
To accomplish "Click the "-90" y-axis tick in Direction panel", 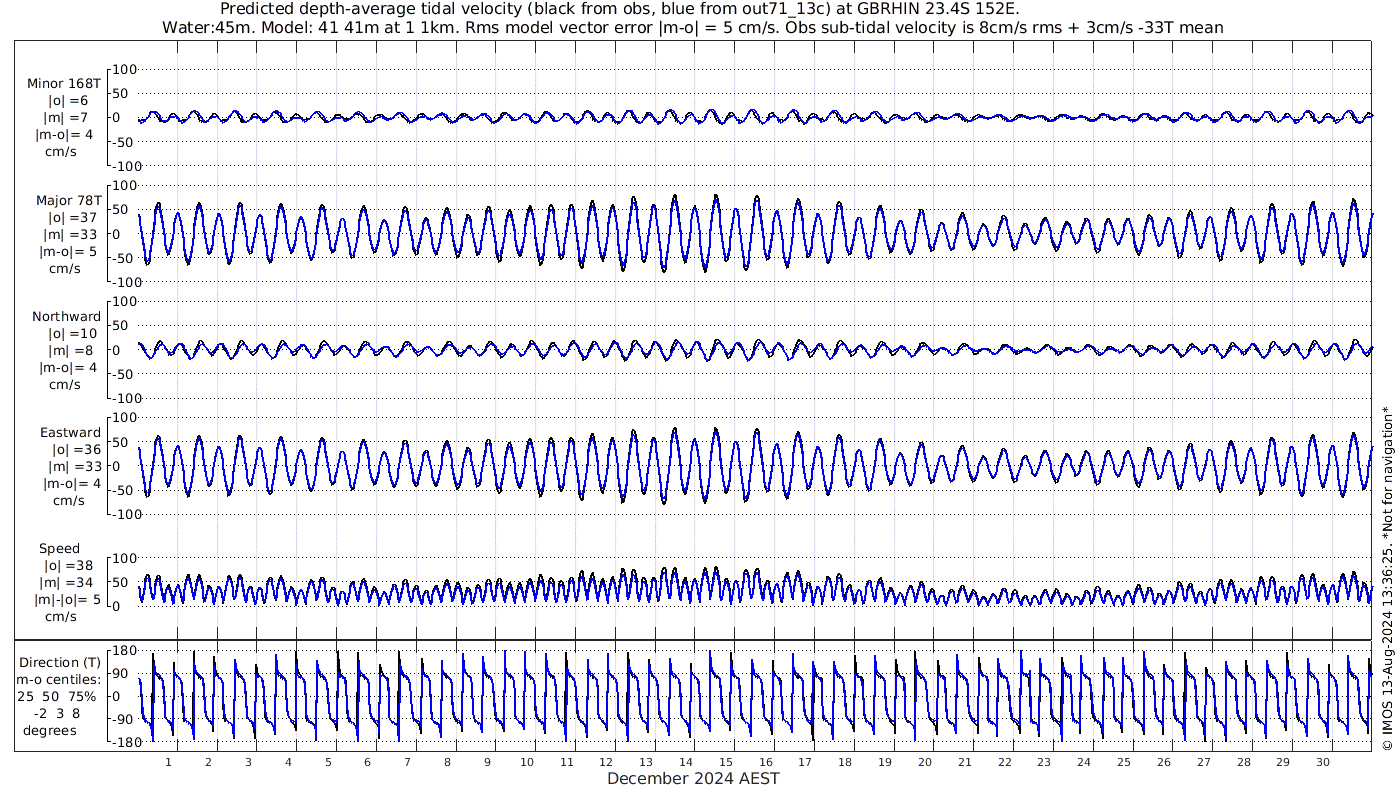I will (123, 719).
